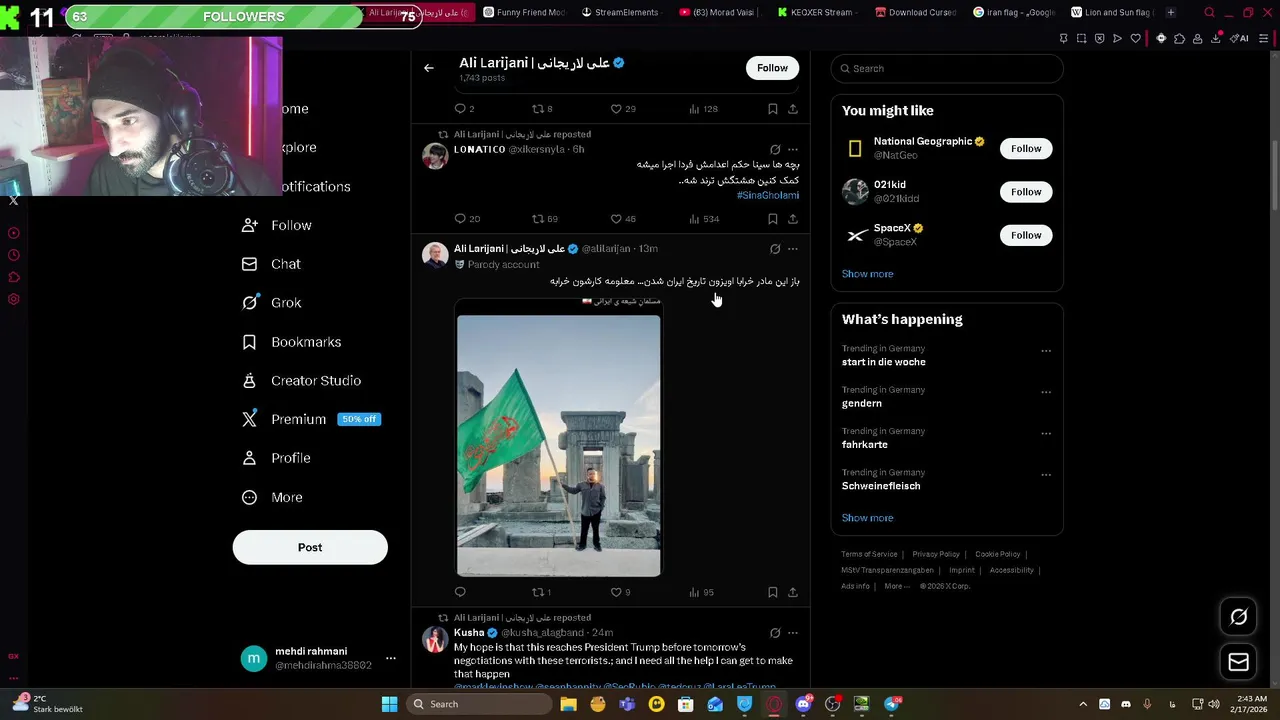The height and width of the screenshot is (720, 1280).
Task: Open the Messages floating button at bottom right
Action: [x=1238, y=662]
